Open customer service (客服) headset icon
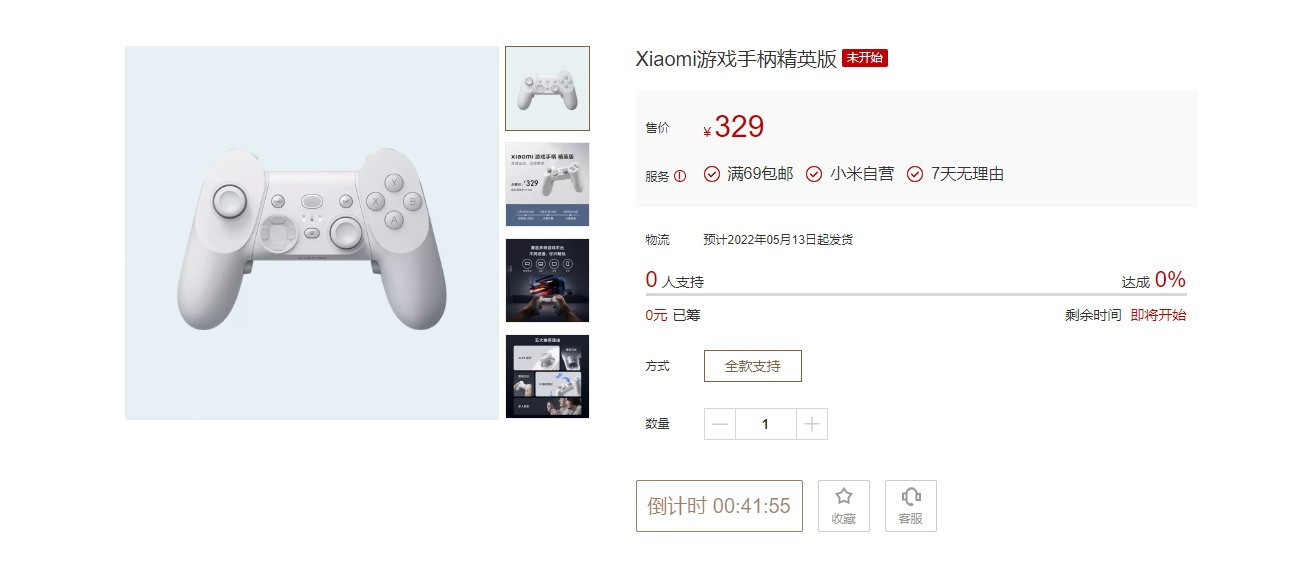The height and width of the screenshot is (569, 1308). [x=910, y=495]
